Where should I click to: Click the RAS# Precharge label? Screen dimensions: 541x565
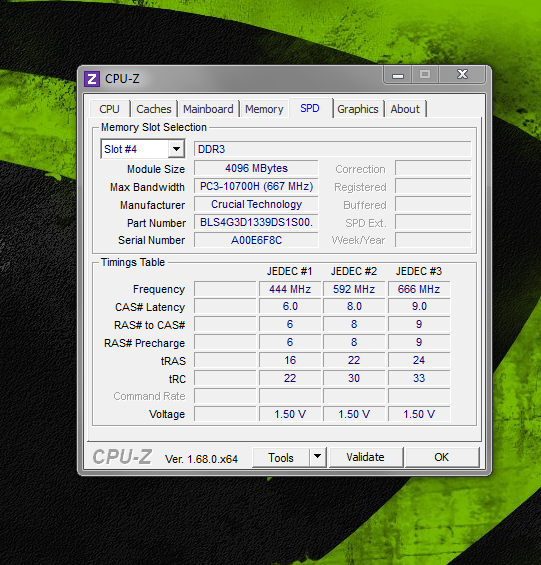[144, 343]
